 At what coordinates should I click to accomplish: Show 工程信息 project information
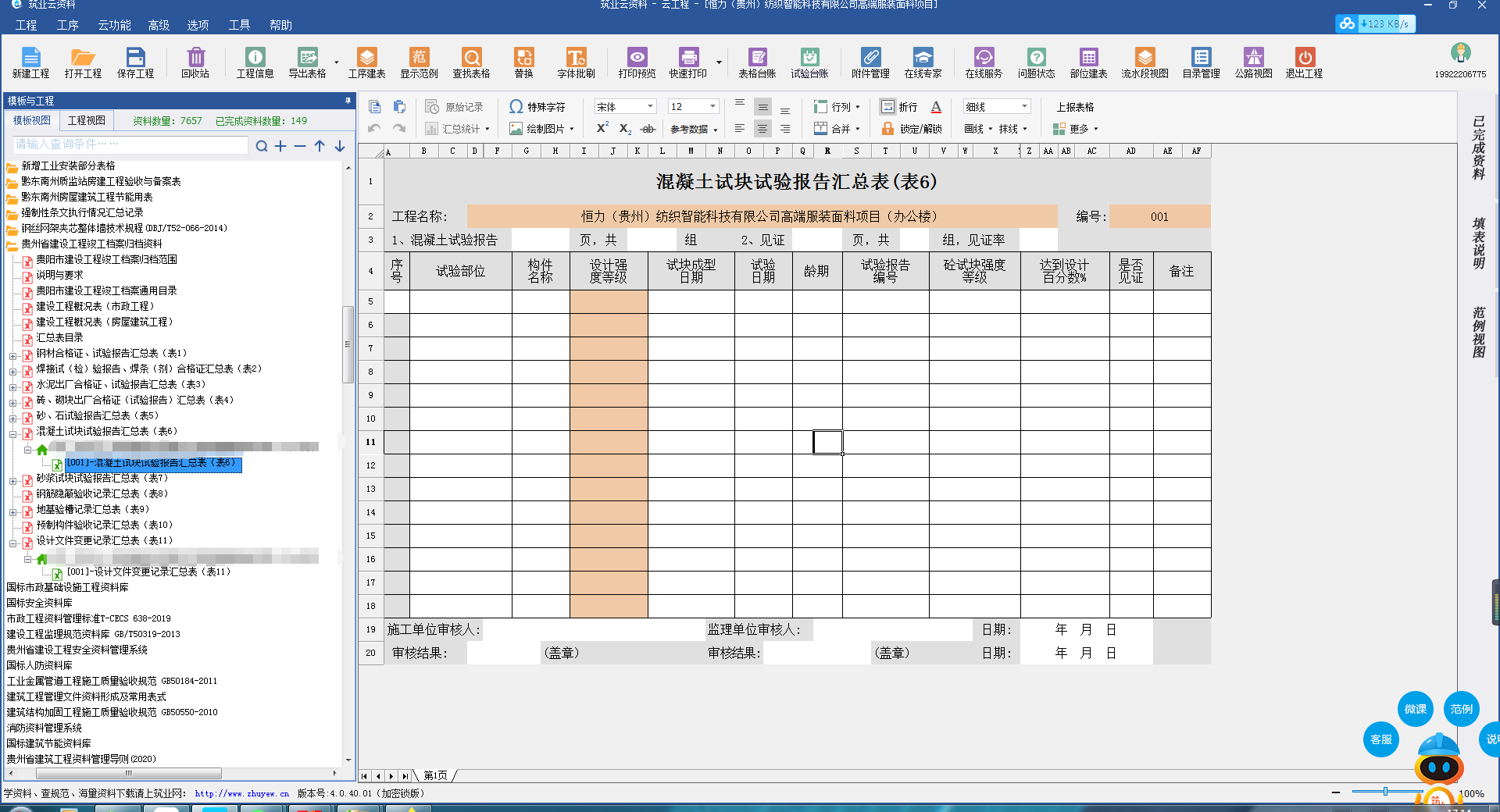pos(255,62)
